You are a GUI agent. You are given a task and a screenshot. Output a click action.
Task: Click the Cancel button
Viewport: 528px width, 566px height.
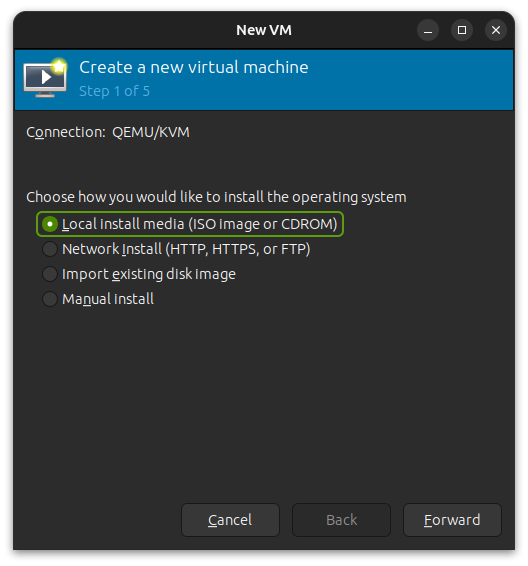click(x=230, y=520)
